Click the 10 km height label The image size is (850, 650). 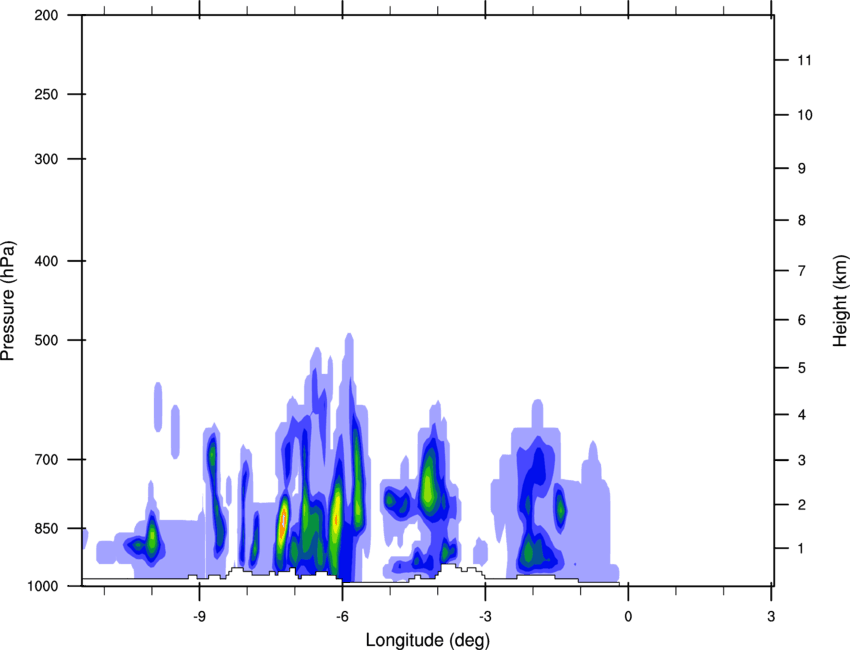(804, 115)
